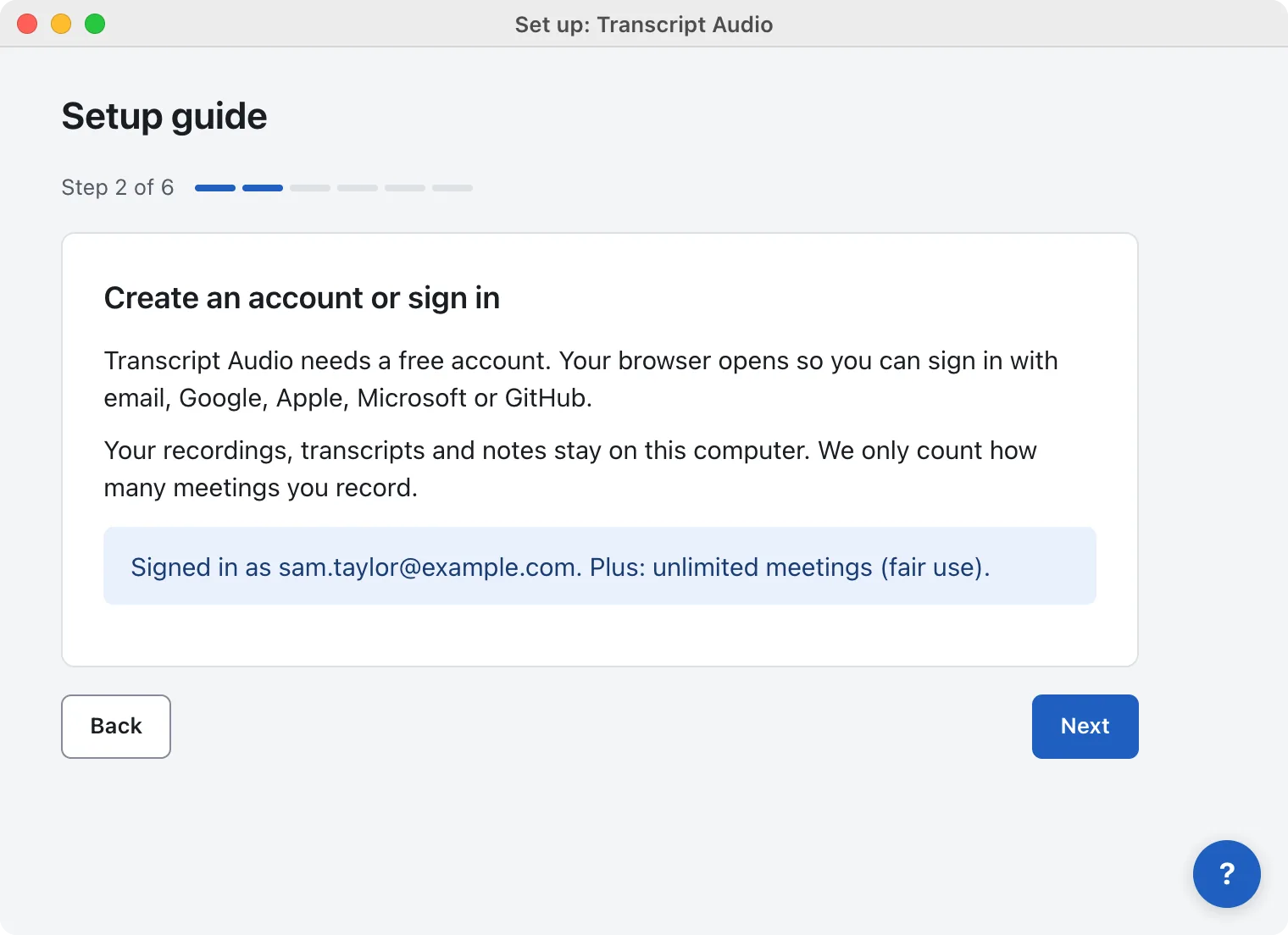Click the paragraph starting 'Transcript Audio needs a free account'
The height and width of the screenshot is (935, 1288).
[x=580, y=379]
